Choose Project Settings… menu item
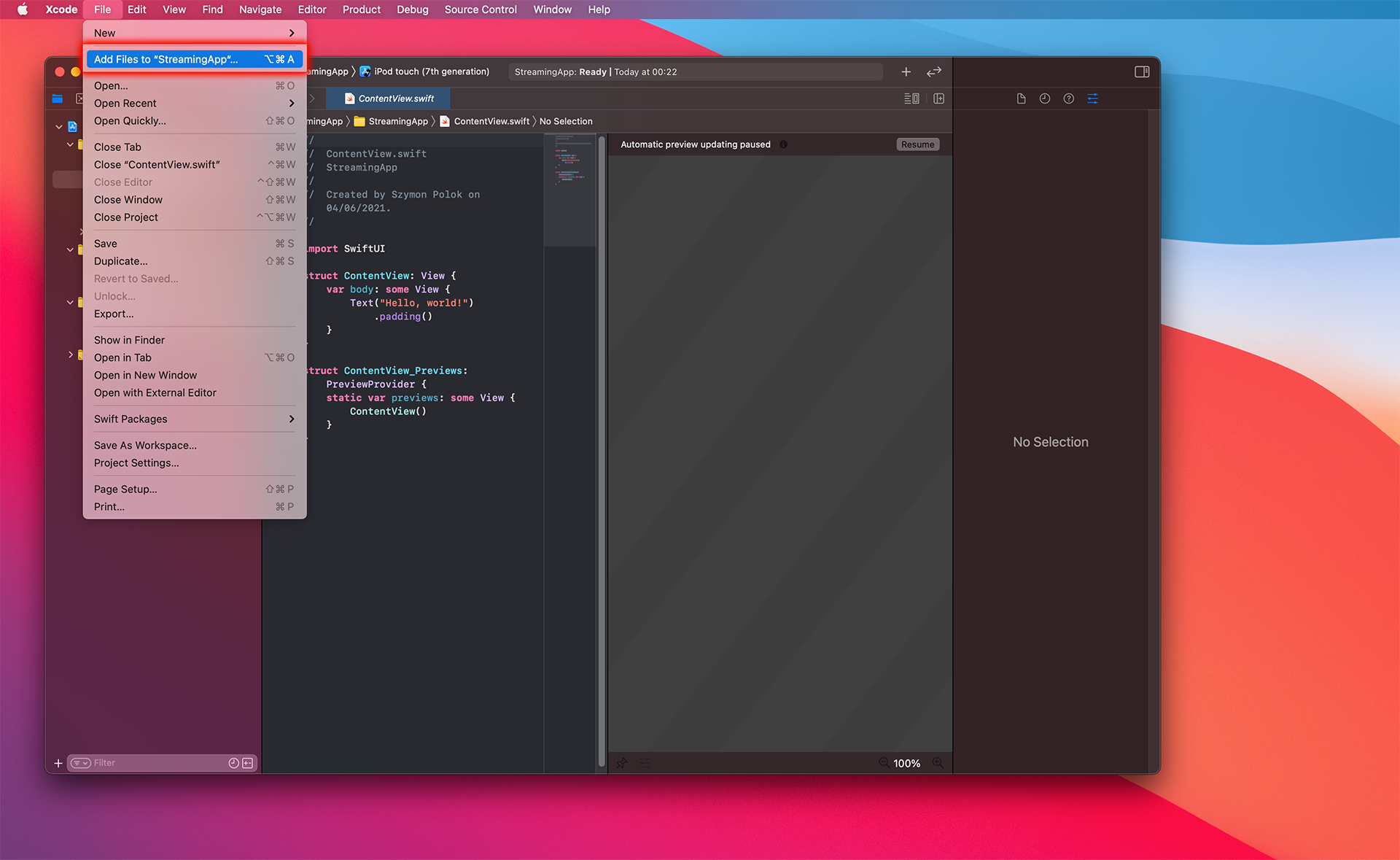The height and width of the screenshot is (860, 1400). [x=195, y=462]
